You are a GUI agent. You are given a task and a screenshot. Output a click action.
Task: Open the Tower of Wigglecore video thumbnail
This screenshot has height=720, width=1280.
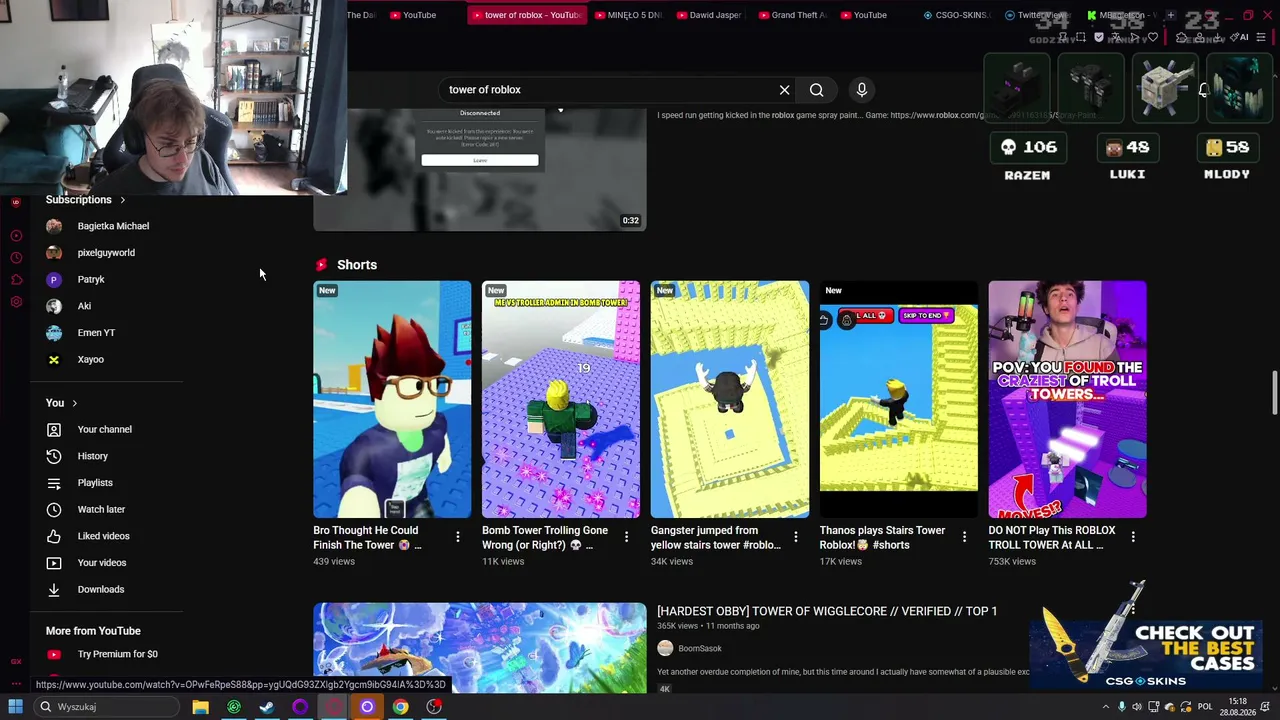pyautogui.click(x=480, y=648)
